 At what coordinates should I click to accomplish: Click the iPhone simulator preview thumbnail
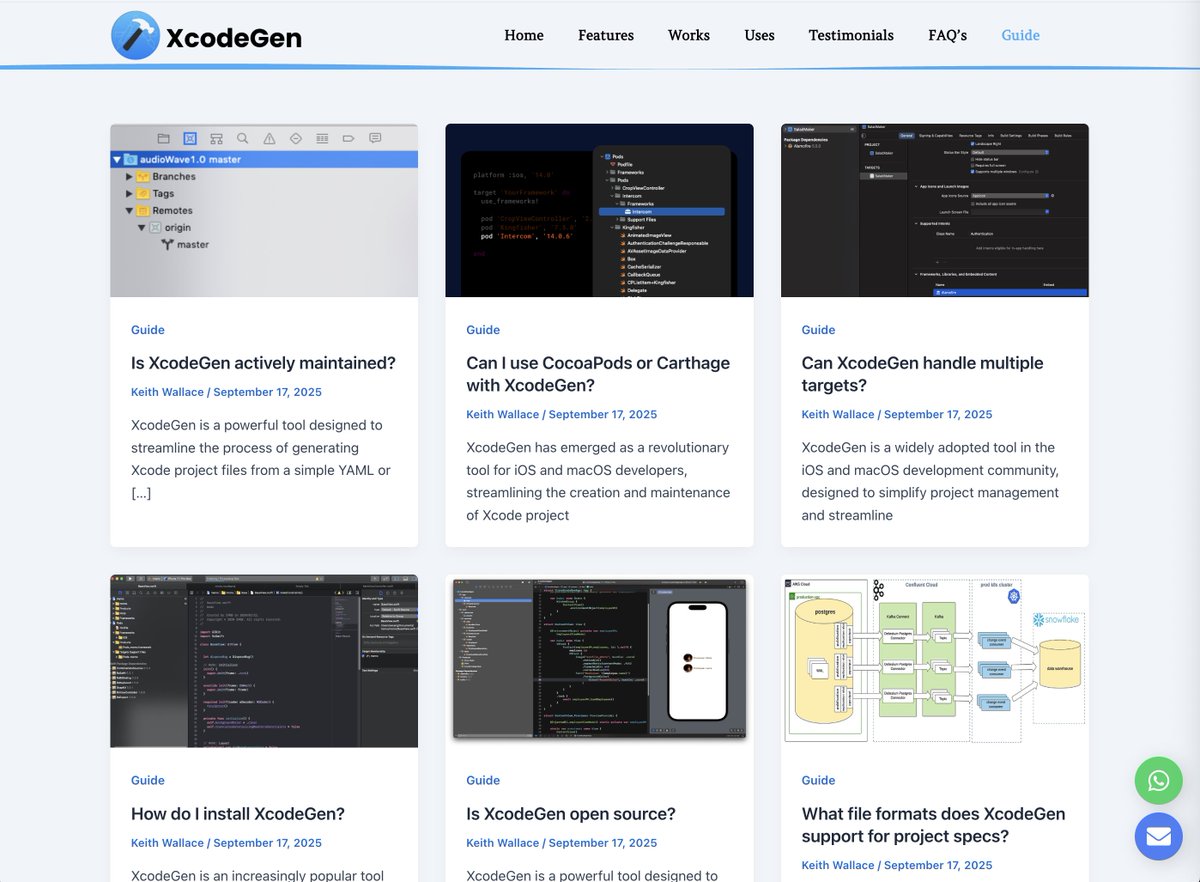[599, 661]
